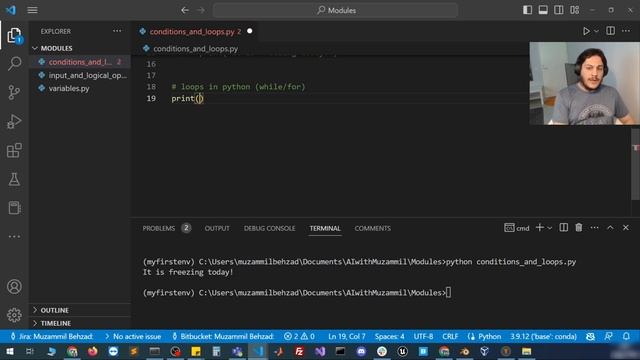Change line endings via CRLF
This screenshot has height=360, width=640.
click(450, 337)
